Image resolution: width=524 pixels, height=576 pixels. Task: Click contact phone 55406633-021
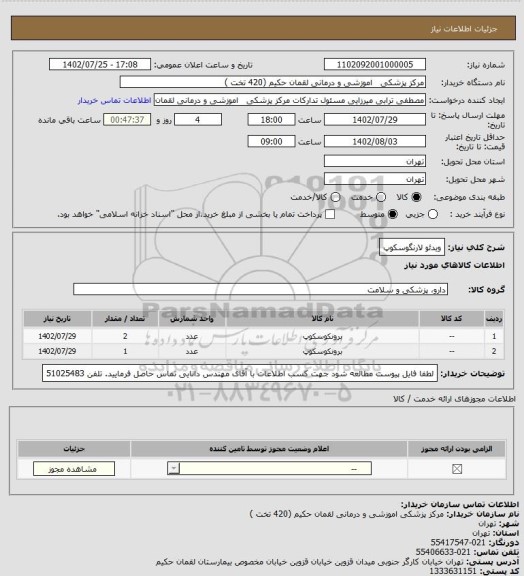[443, 552]
